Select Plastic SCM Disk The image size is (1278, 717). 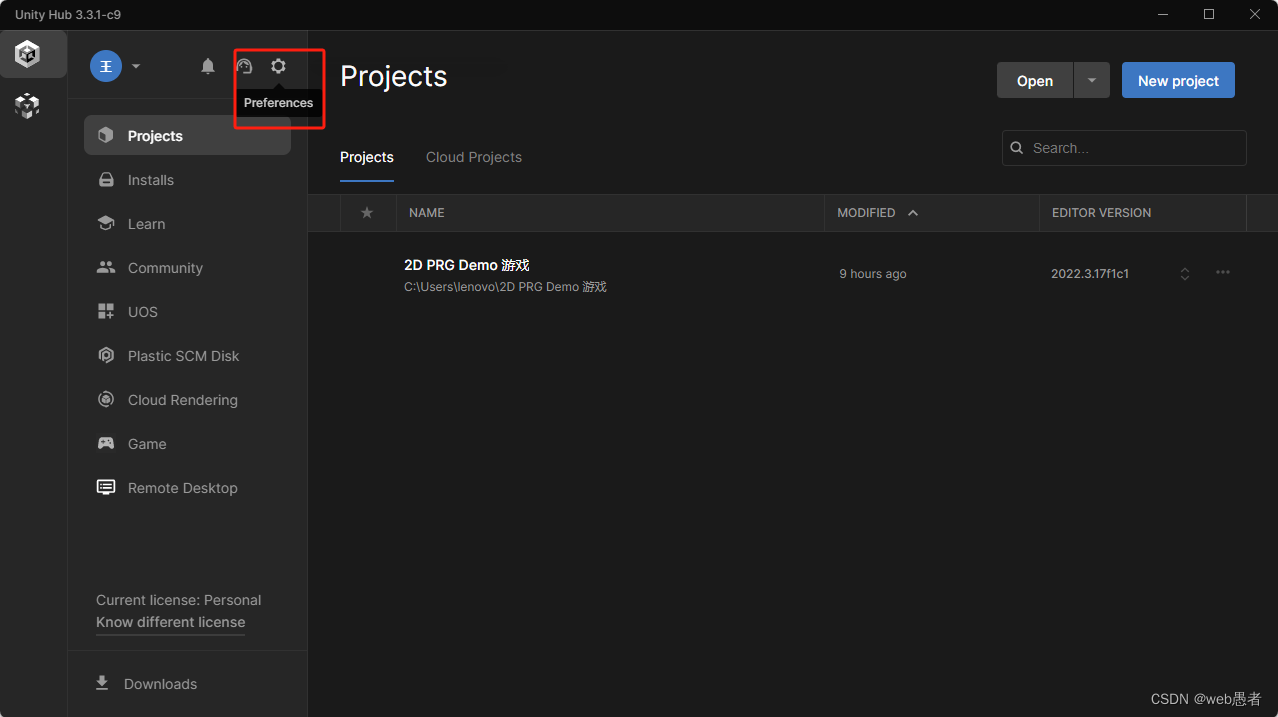pyautogui.click(x=183, y=355)
